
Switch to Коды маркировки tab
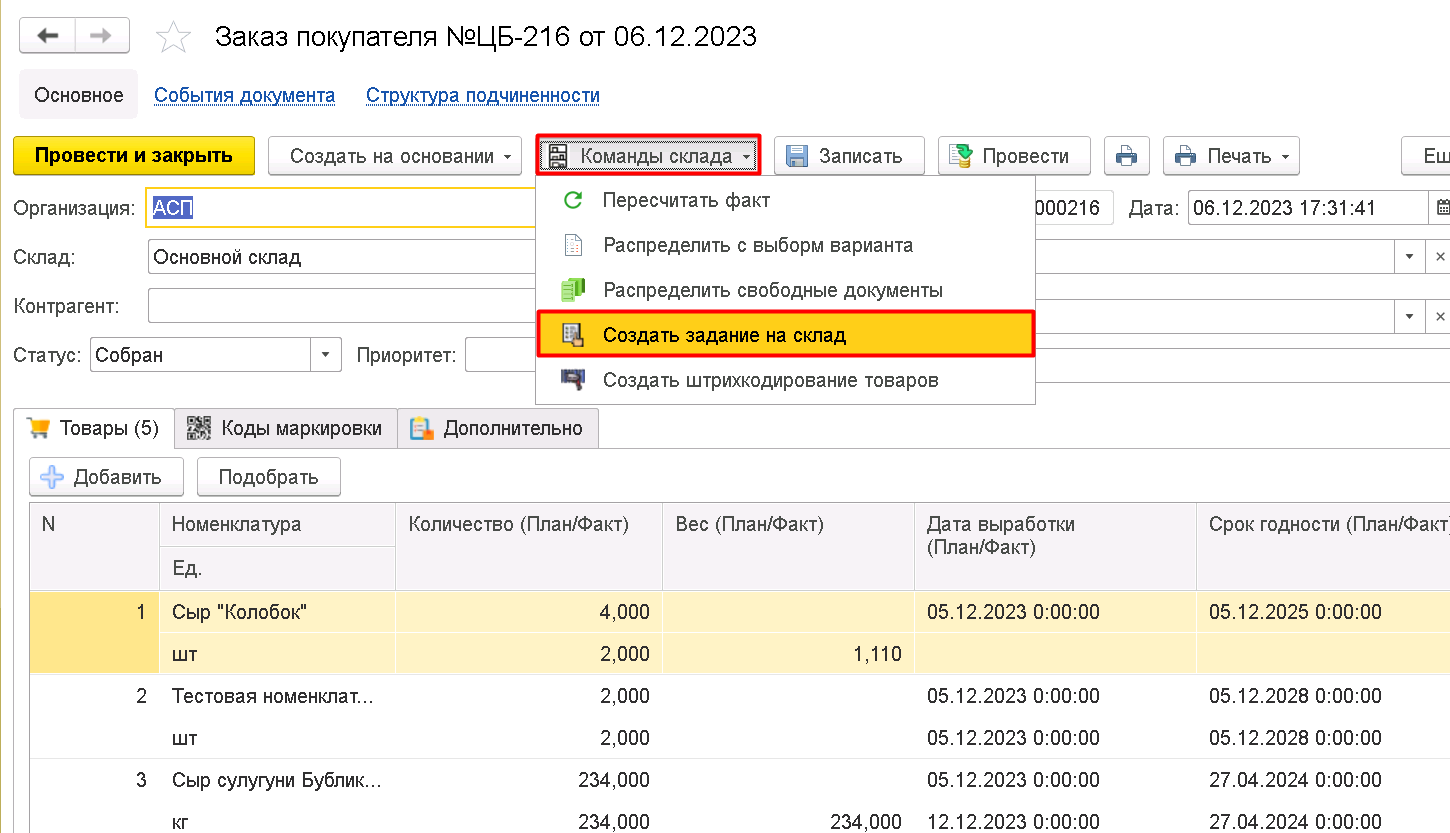click(x=285, y=428)
